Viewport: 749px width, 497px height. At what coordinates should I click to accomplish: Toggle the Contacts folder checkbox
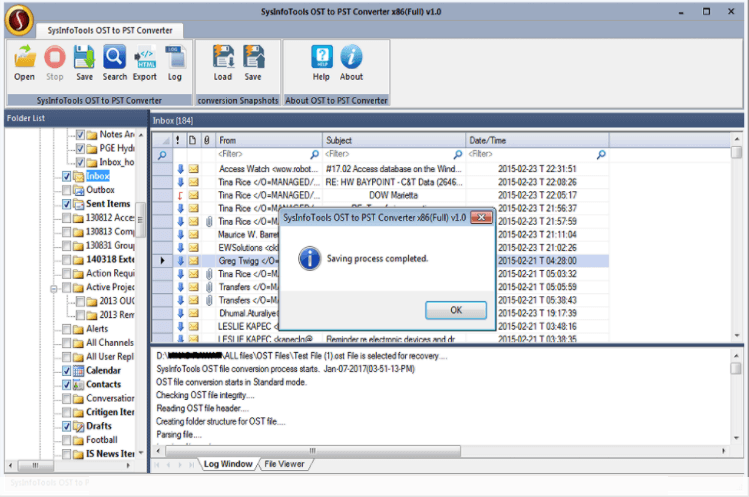click(66, 385)
